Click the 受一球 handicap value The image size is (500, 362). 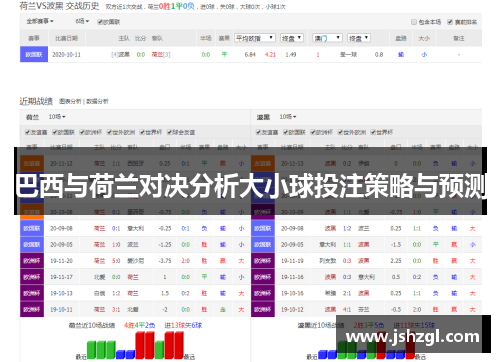pos(348,55)
